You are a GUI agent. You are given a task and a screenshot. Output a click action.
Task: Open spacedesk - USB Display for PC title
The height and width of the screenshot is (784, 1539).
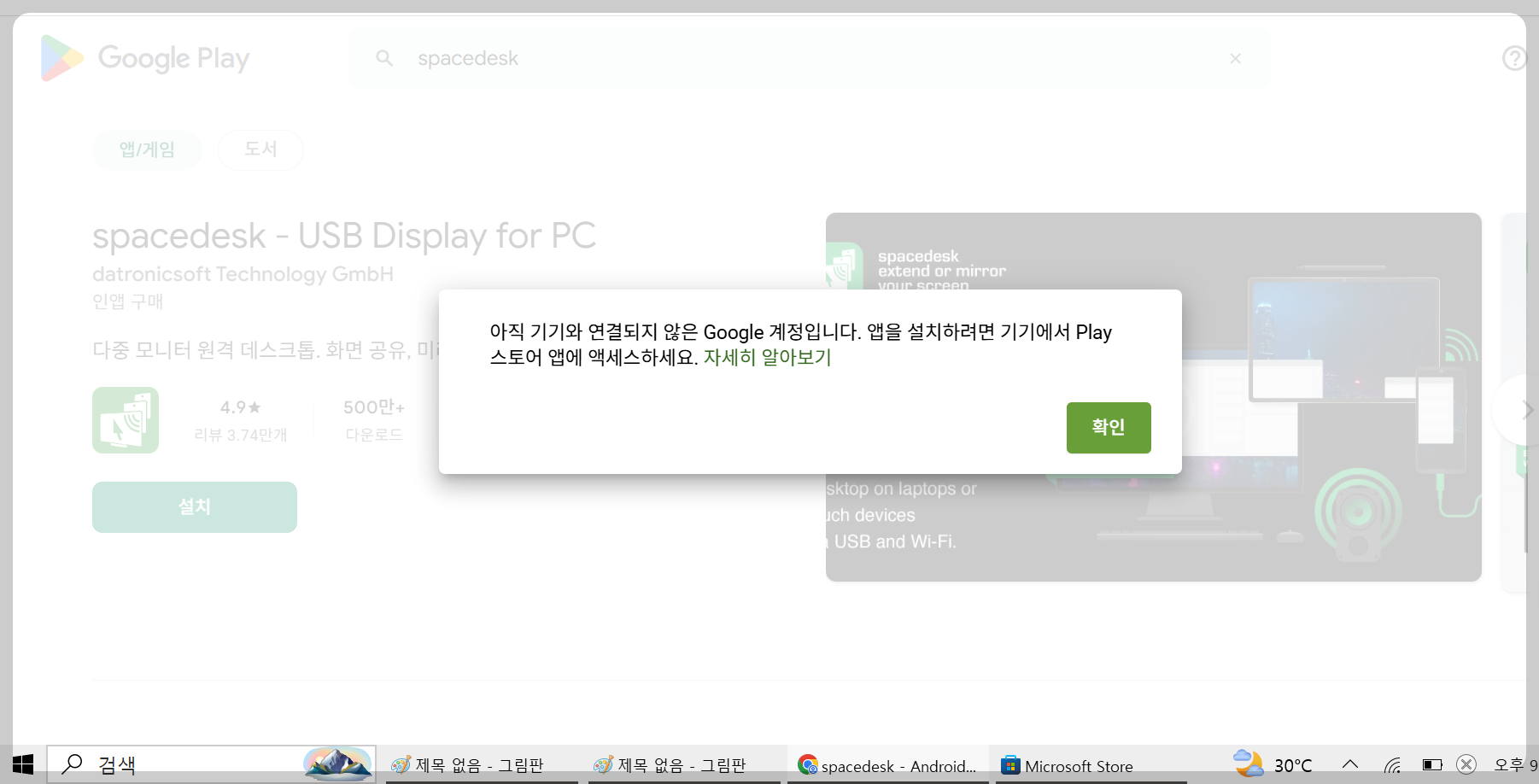coord(344,236)
